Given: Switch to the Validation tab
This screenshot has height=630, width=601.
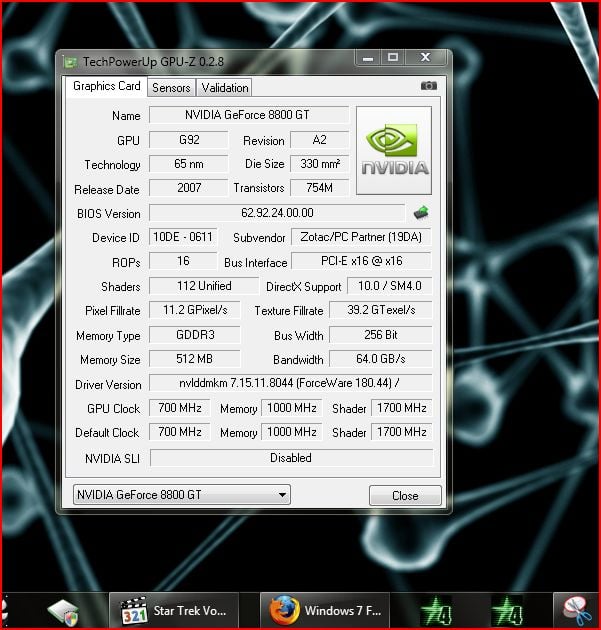Looking at the screenshot, I should (225, 88).
